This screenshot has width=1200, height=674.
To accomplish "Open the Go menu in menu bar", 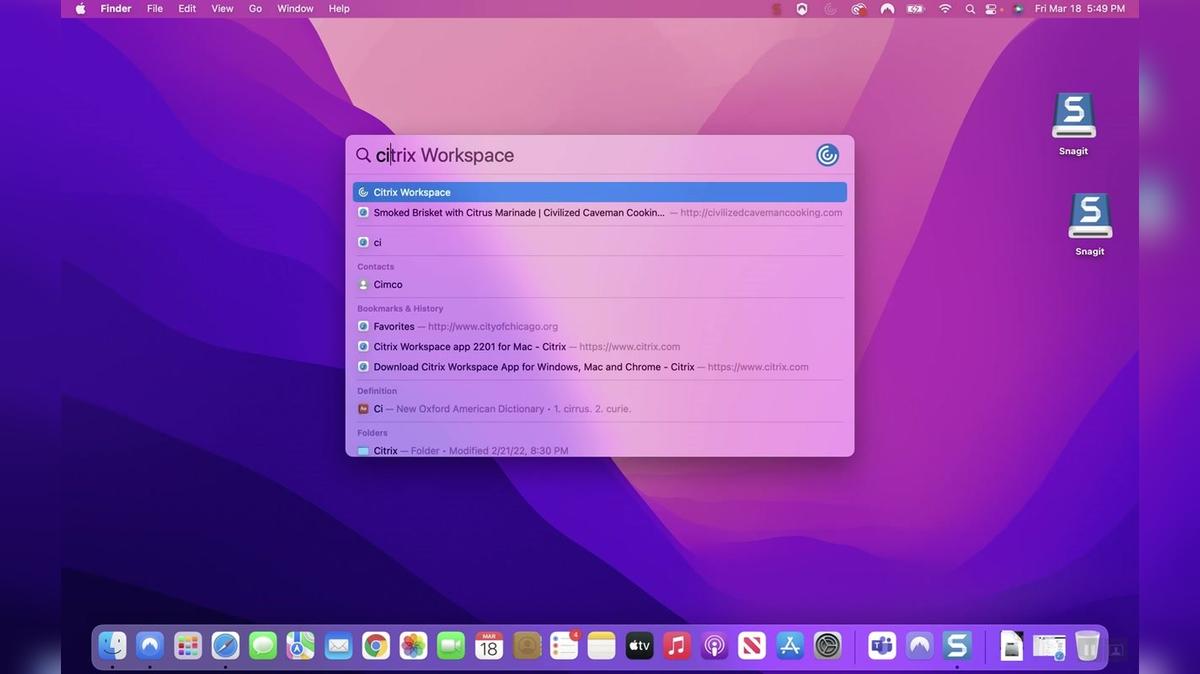I will pos(255,9).
